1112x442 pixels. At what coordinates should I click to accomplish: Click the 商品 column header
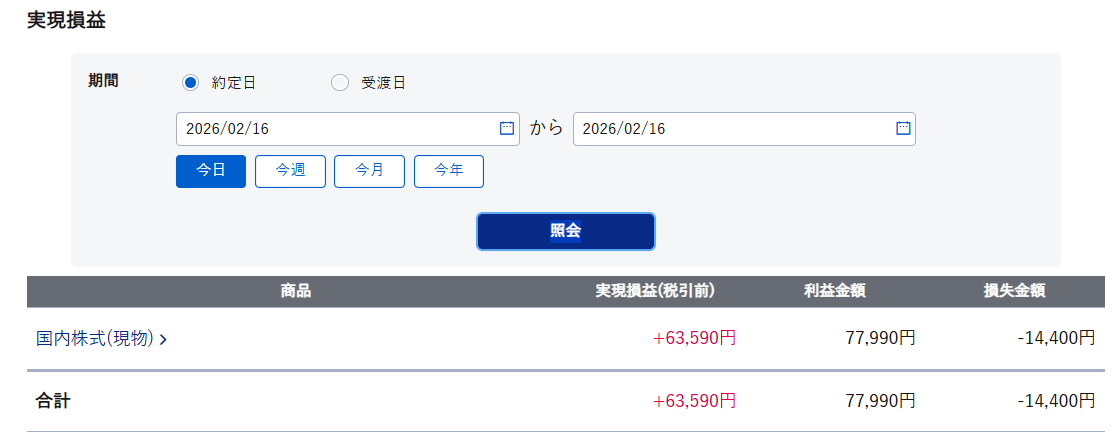(x=296, y=292)
